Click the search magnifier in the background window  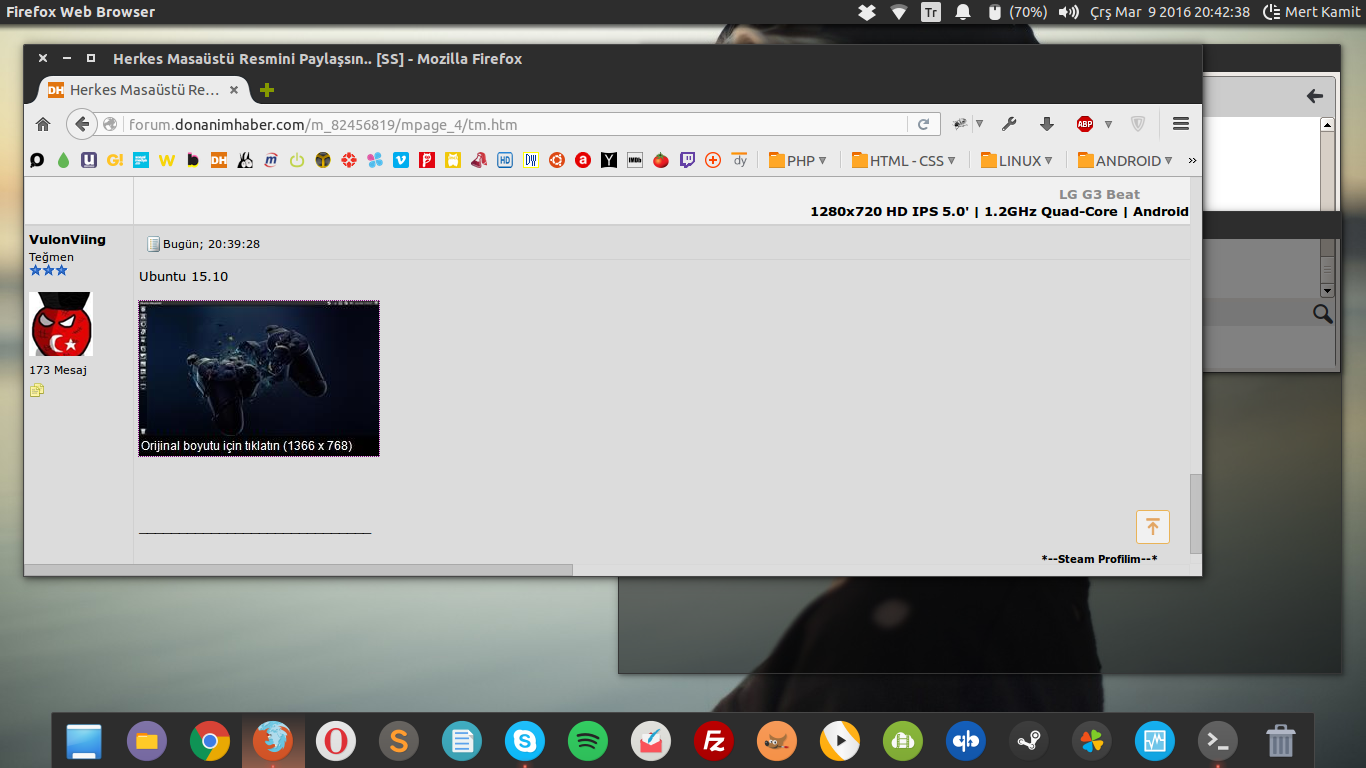1323,314
